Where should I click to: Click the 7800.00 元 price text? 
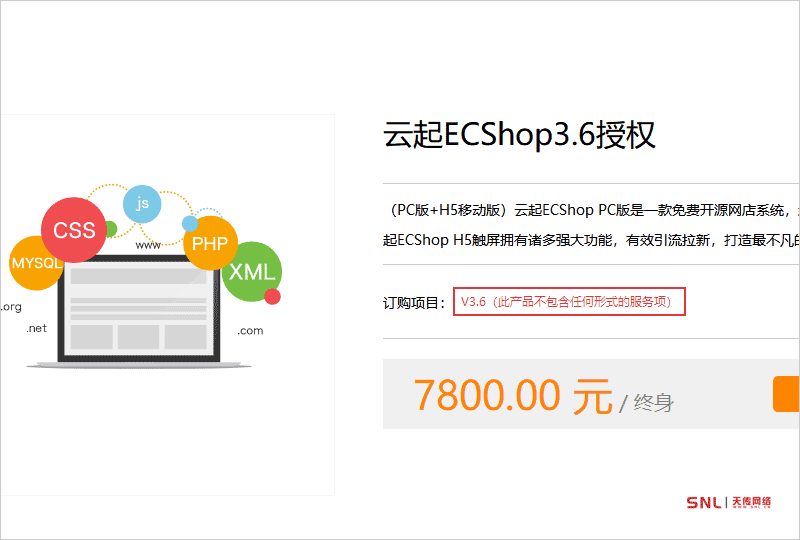(x=513, y=395)
